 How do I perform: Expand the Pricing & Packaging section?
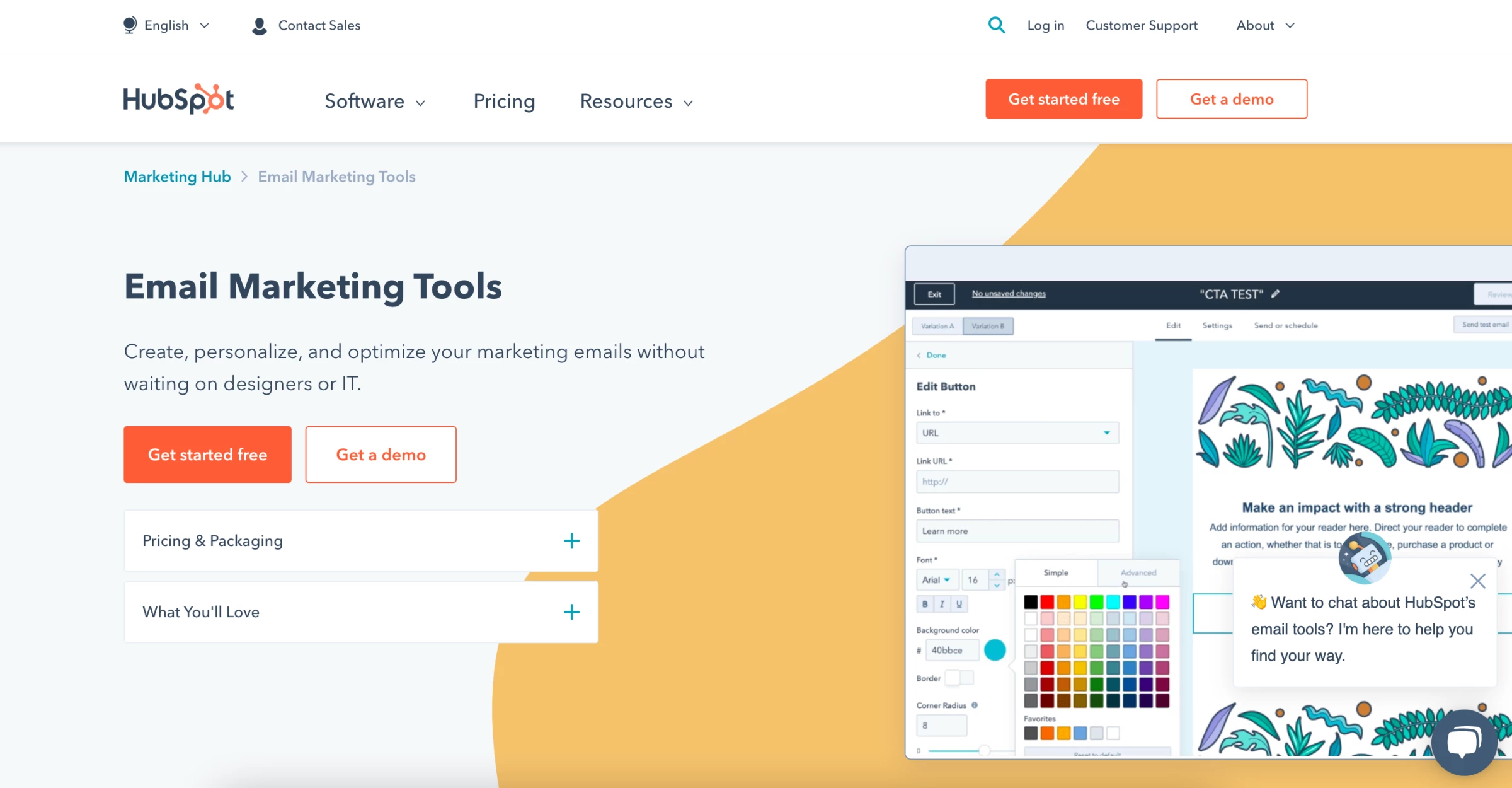pyautogui.click(x=361, y=541)
